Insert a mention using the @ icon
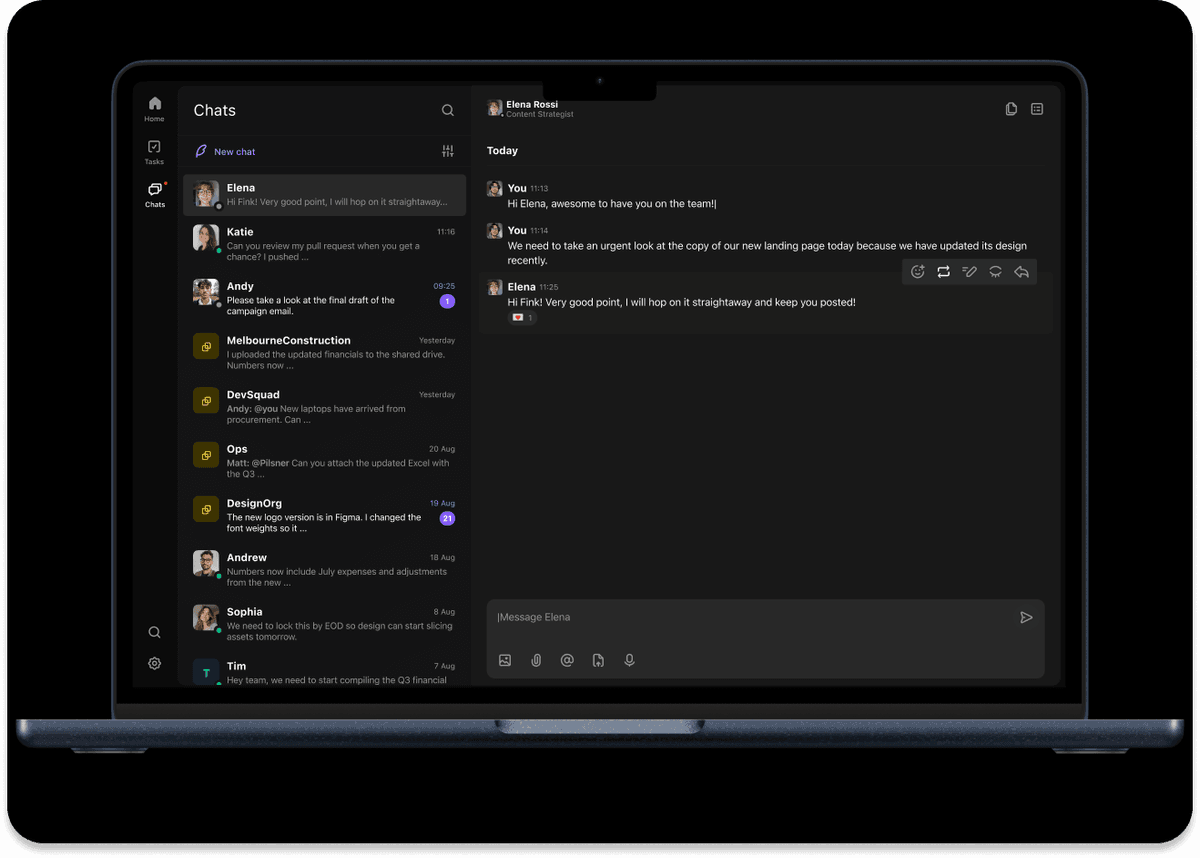The width and height of the screenshot is (1200, 858). [567, 660]
